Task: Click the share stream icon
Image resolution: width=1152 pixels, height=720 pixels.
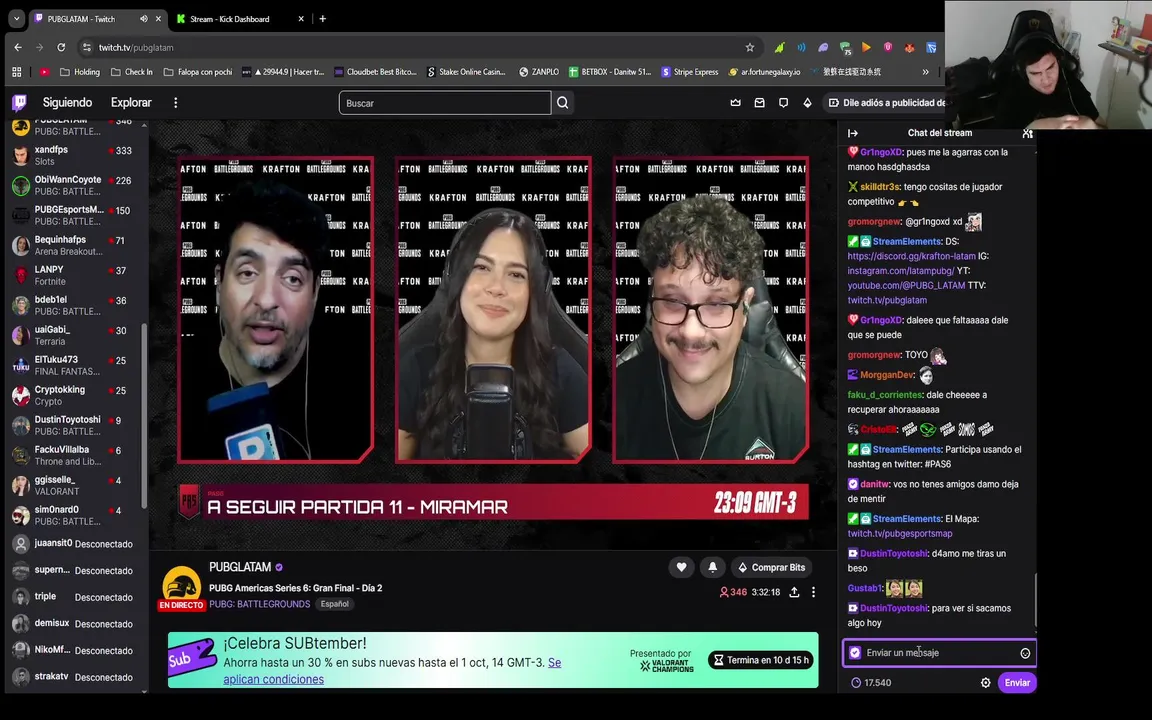Action: [794, 592]
